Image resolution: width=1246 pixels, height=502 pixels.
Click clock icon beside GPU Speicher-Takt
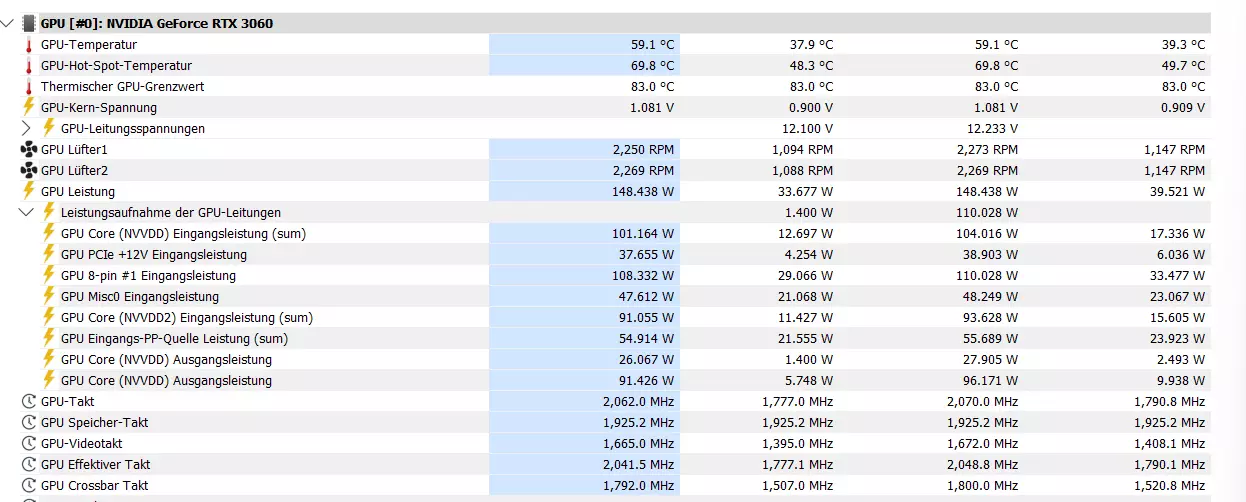[x=29, y=422]
